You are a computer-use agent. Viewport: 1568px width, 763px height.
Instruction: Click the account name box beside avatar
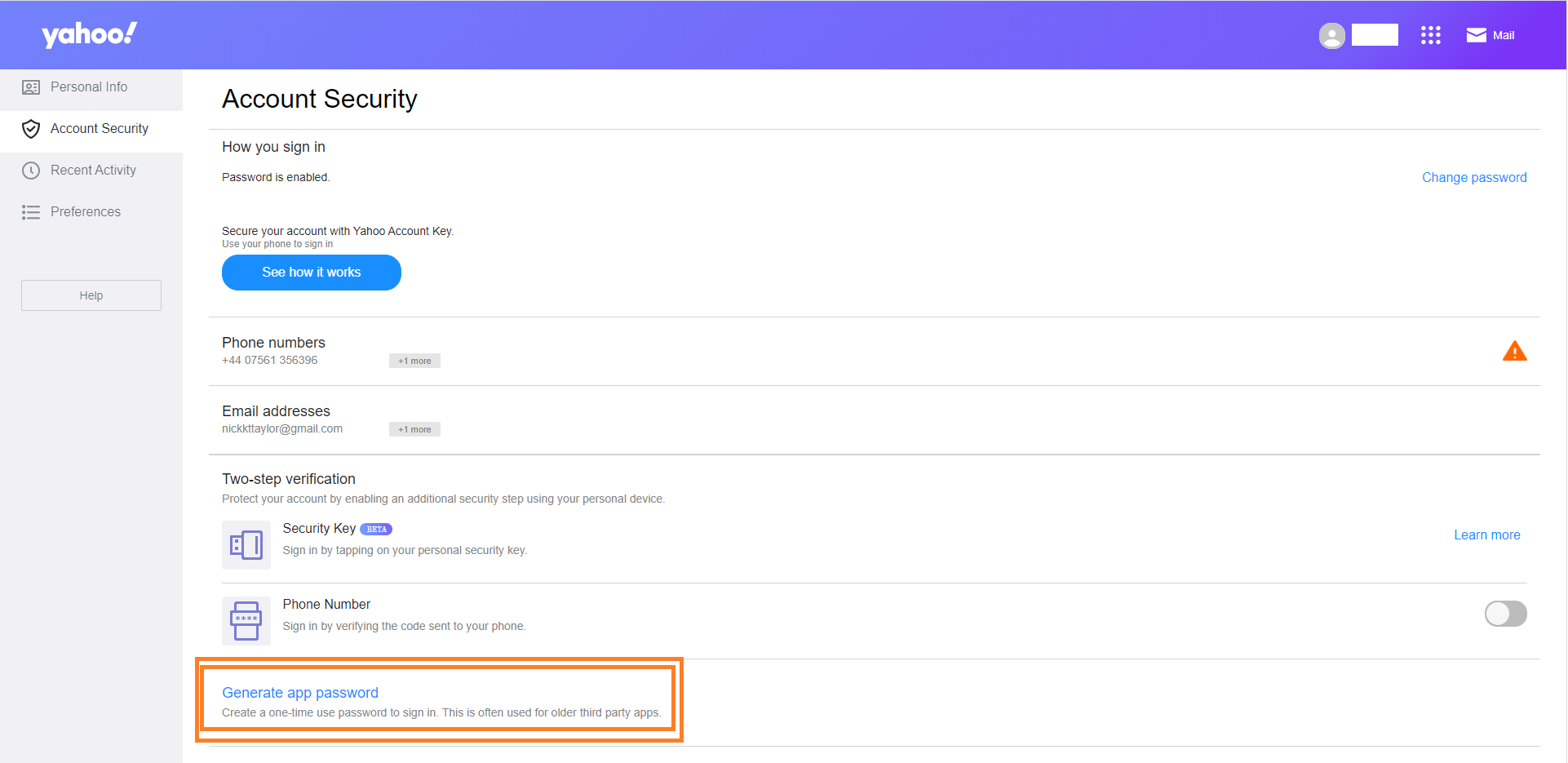[1375, 35]
